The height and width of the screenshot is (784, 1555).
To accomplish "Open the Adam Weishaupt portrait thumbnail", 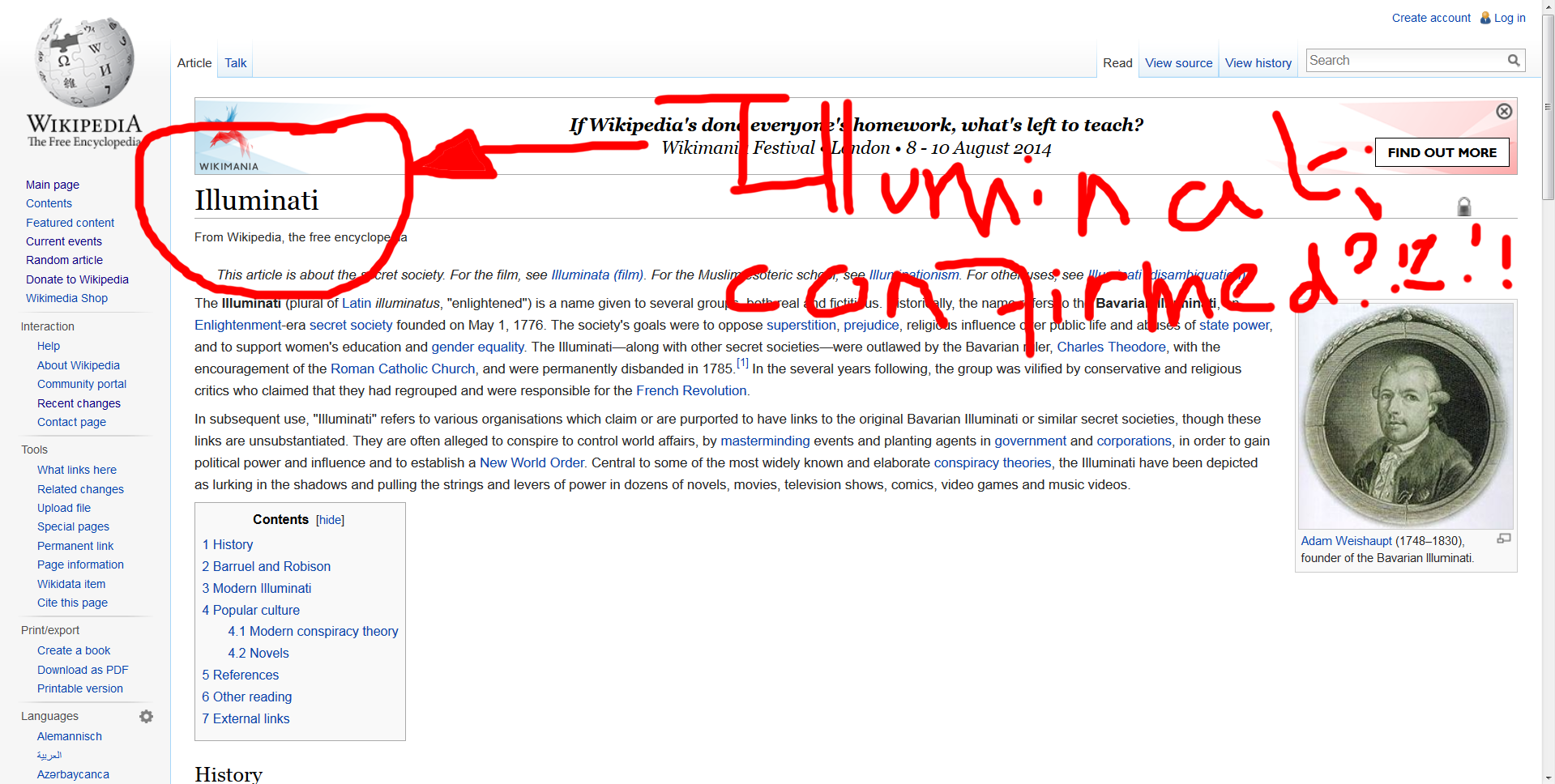I will 1405,415.
